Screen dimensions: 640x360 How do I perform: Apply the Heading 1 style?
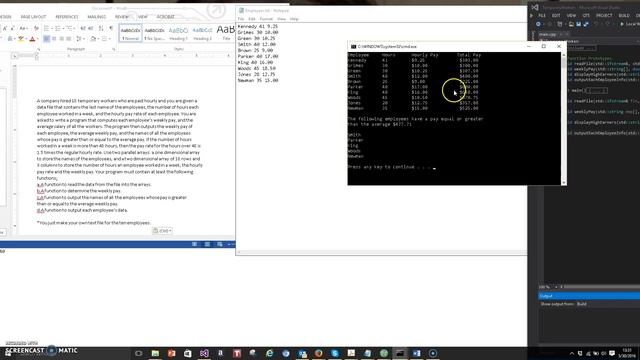[x=178, y=33]
